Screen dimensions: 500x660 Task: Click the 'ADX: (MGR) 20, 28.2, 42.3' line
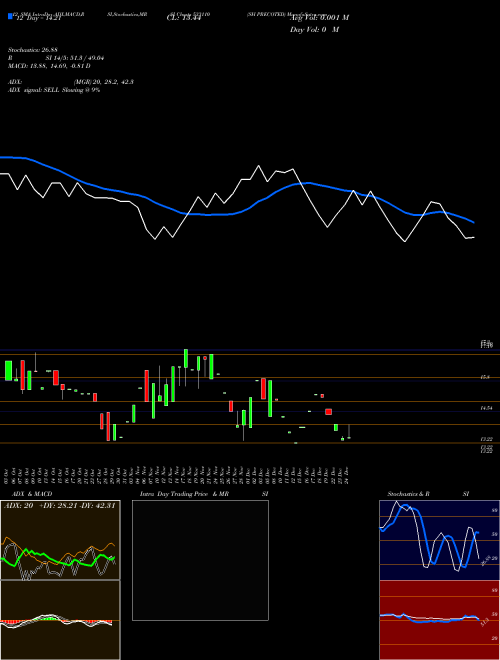point(71,82)
